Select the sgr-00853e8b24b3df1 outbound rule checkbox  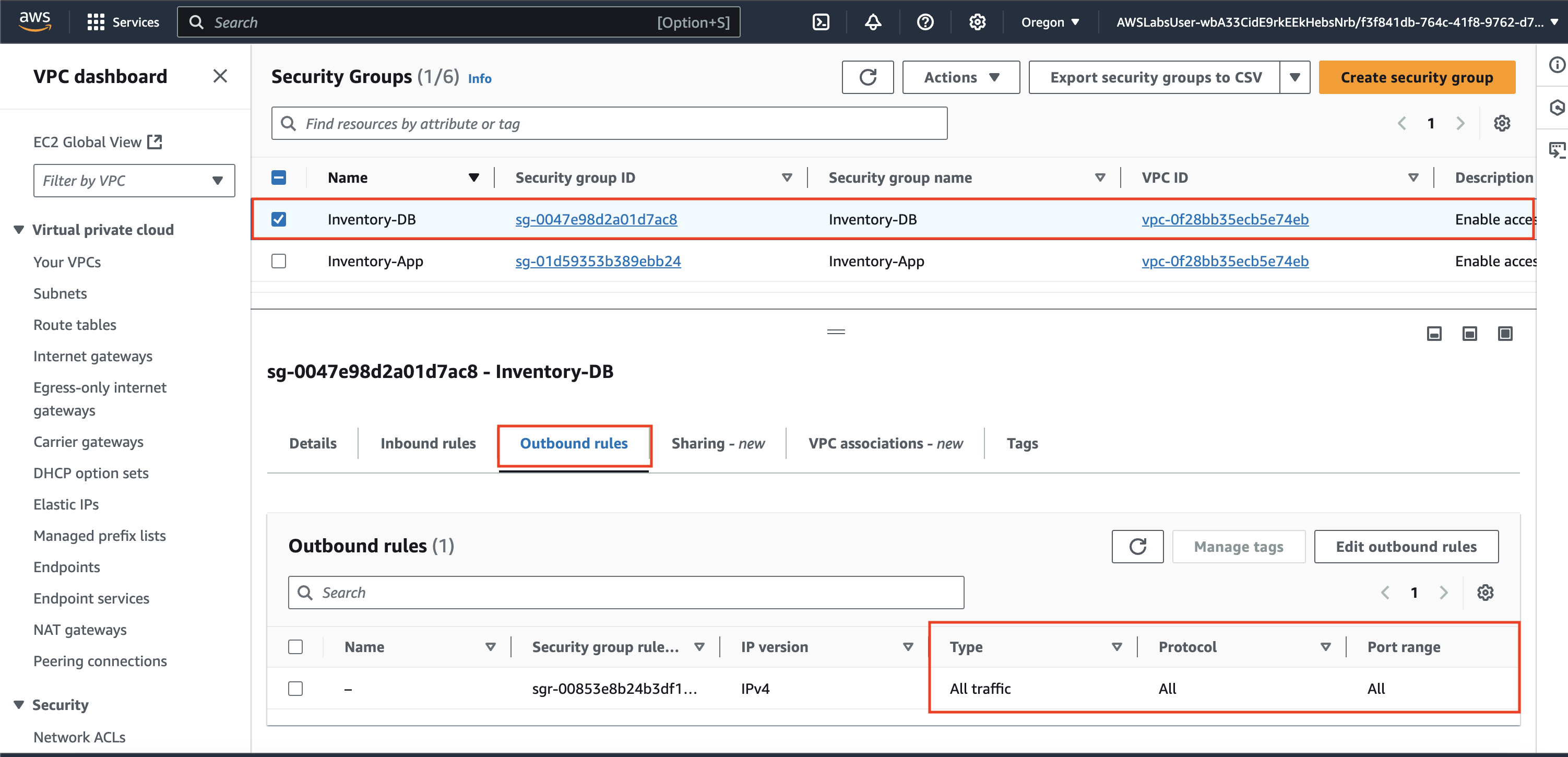[295, 689]
